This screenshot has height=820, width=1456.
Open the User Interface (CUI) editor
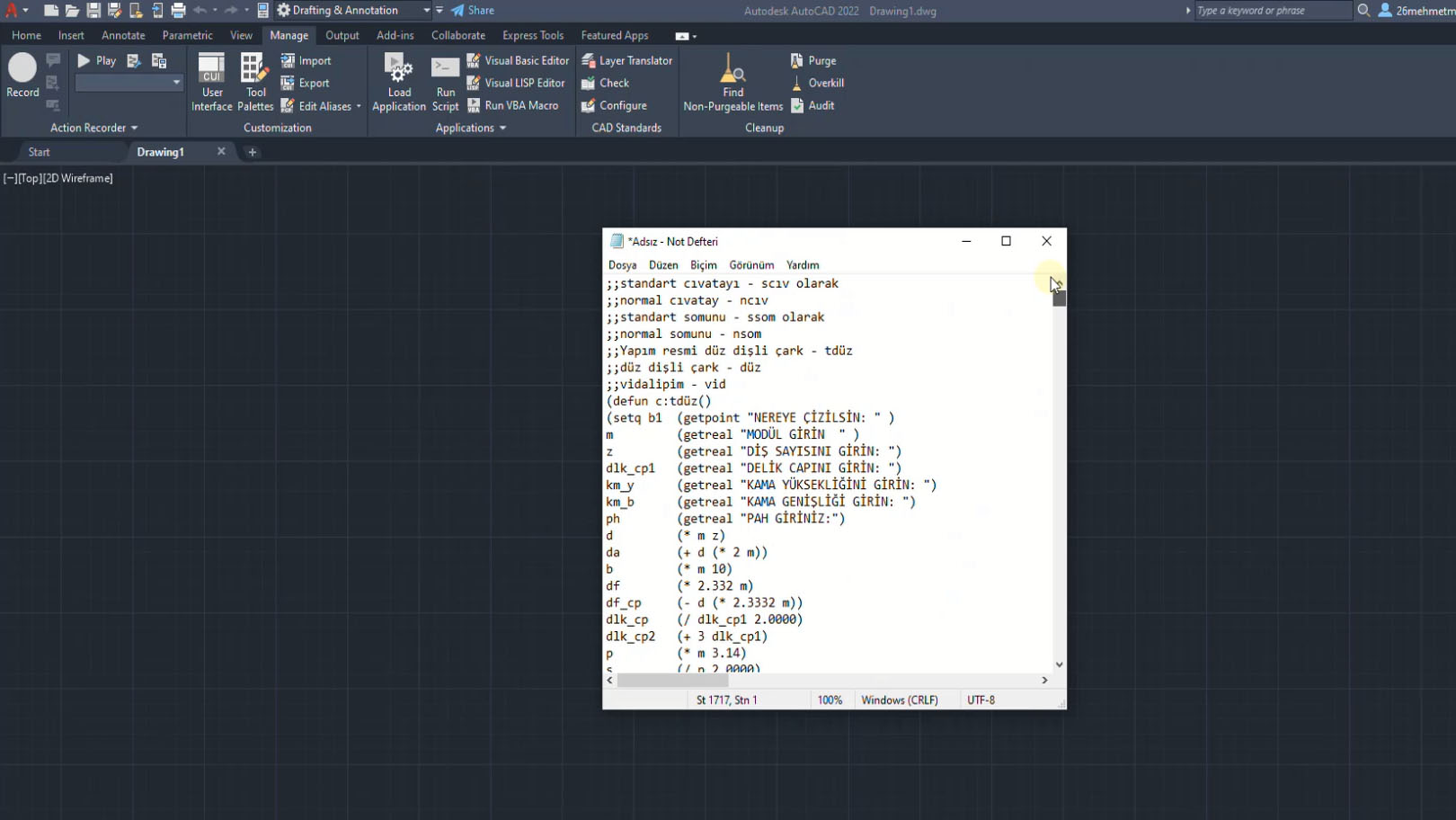click(x=211, y=81)
